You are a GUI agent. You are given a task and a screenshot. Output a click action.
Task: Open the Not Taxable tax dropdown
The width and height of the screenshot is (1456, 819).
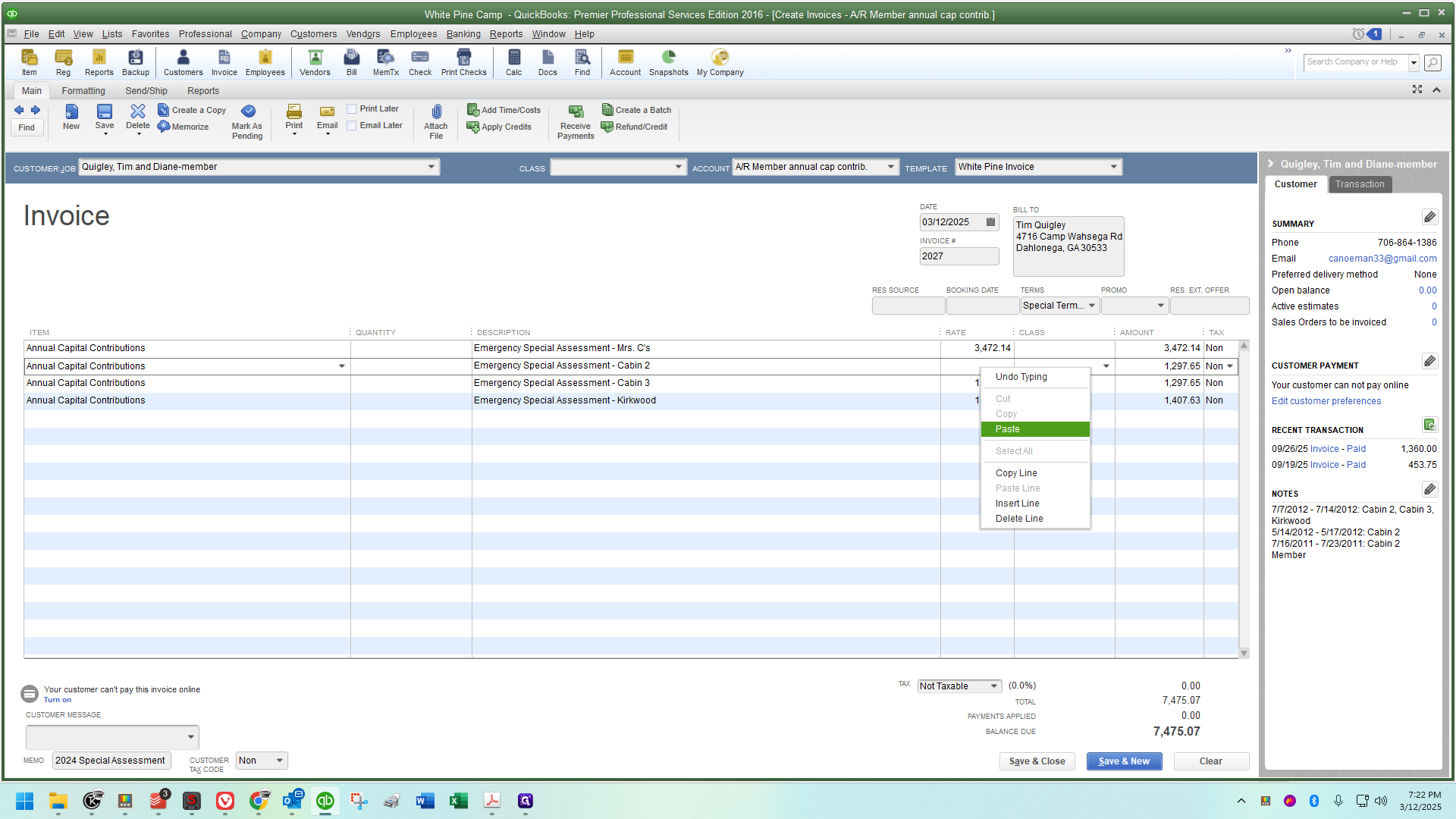click(x=993, y=686)
